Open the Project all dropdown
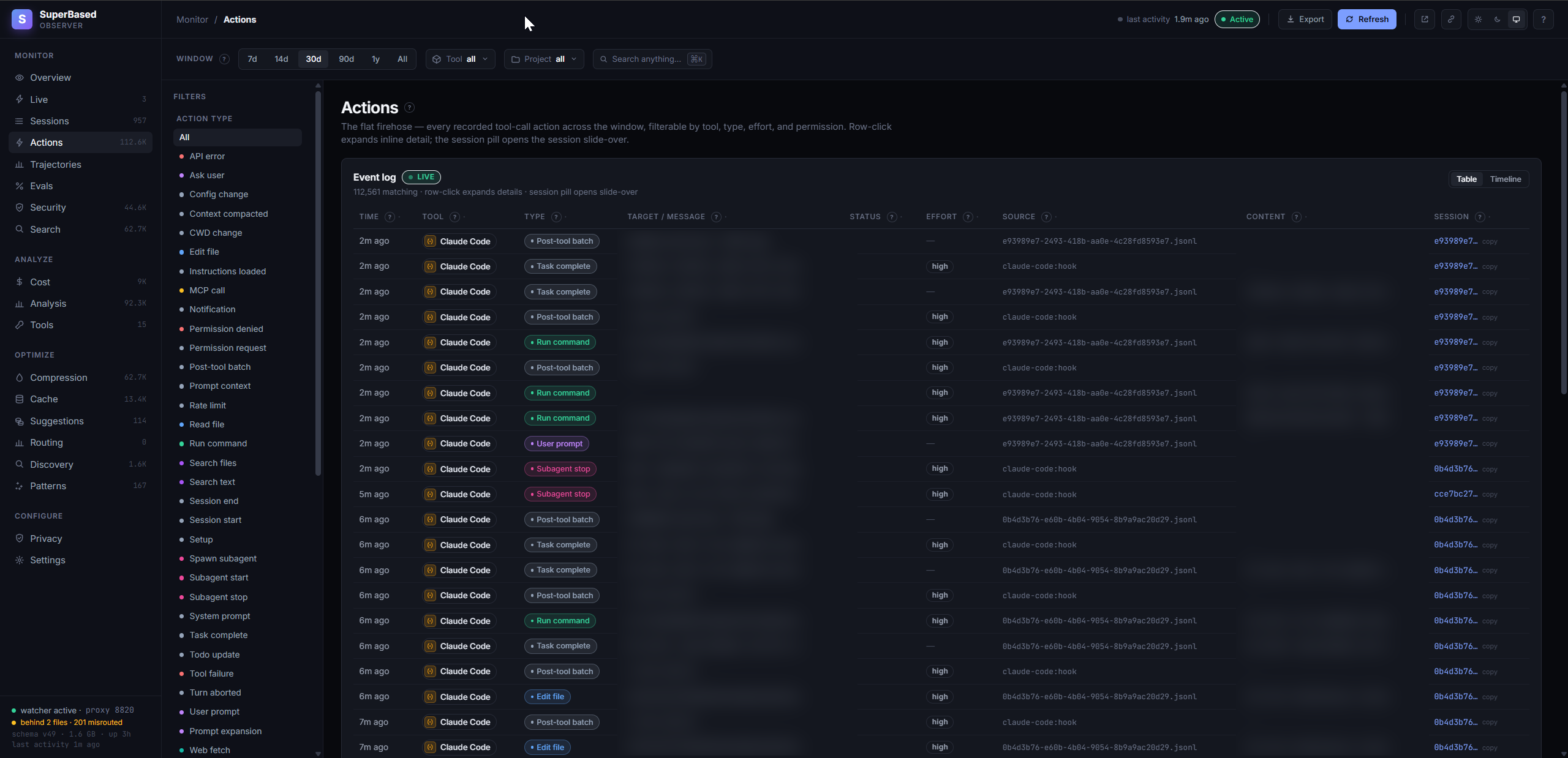This screenshot has height=758, width=1568. tap(544, 59)
